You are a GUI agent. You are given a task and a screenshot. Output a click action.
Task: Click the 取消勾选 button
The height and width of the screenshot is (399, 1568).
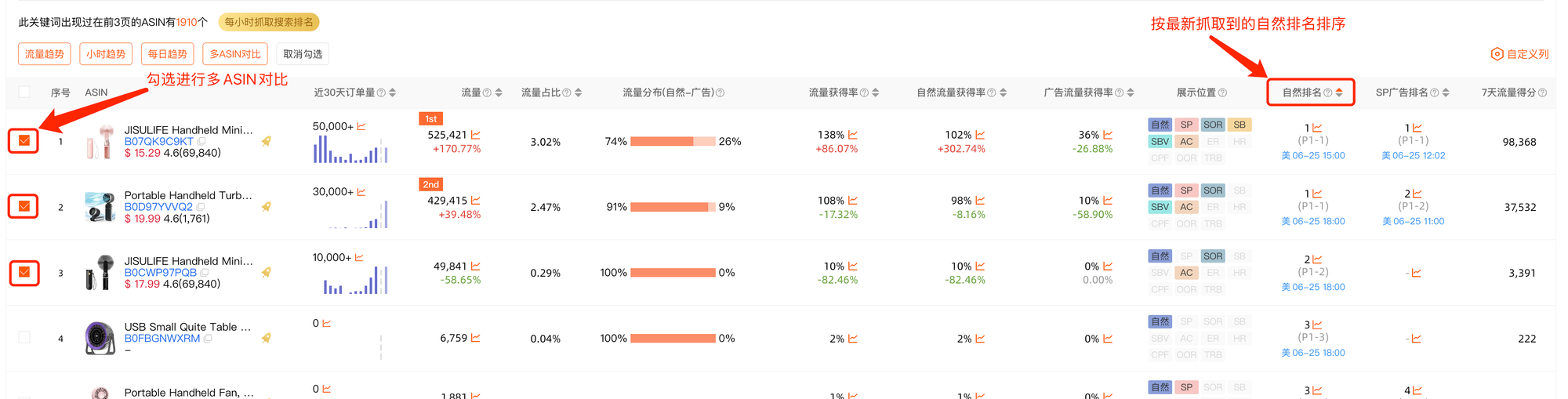click(303, 54)
